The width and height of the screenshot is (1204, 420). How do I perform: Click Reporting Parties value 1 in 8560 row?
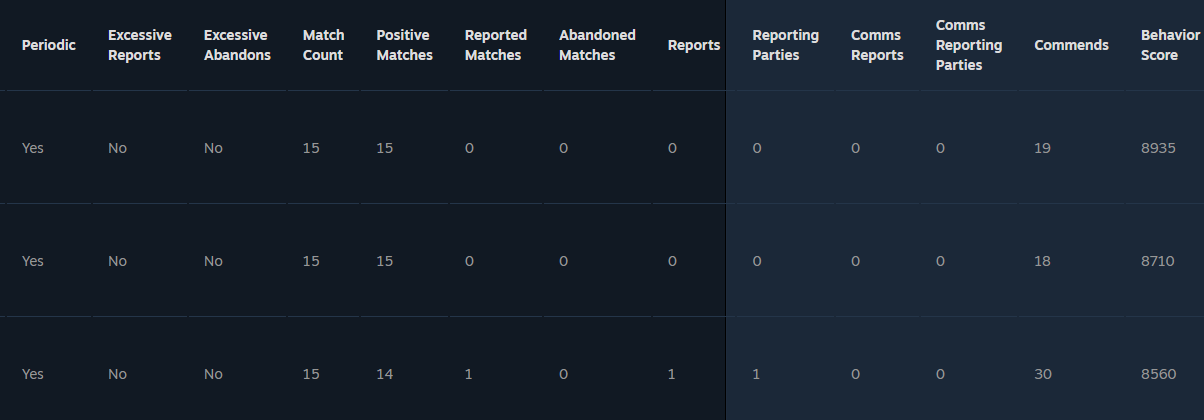(x=757, y=374)
